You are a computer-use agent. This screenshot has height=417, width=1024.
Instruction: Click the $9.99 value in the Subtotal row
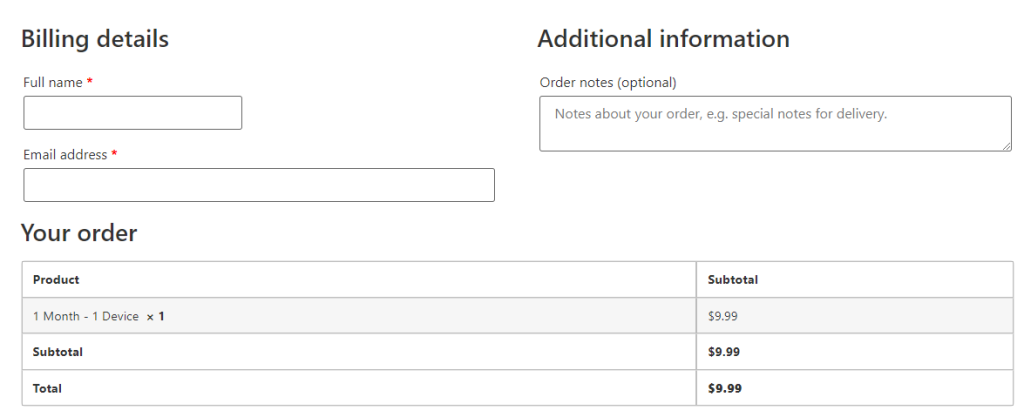[724, 352]
